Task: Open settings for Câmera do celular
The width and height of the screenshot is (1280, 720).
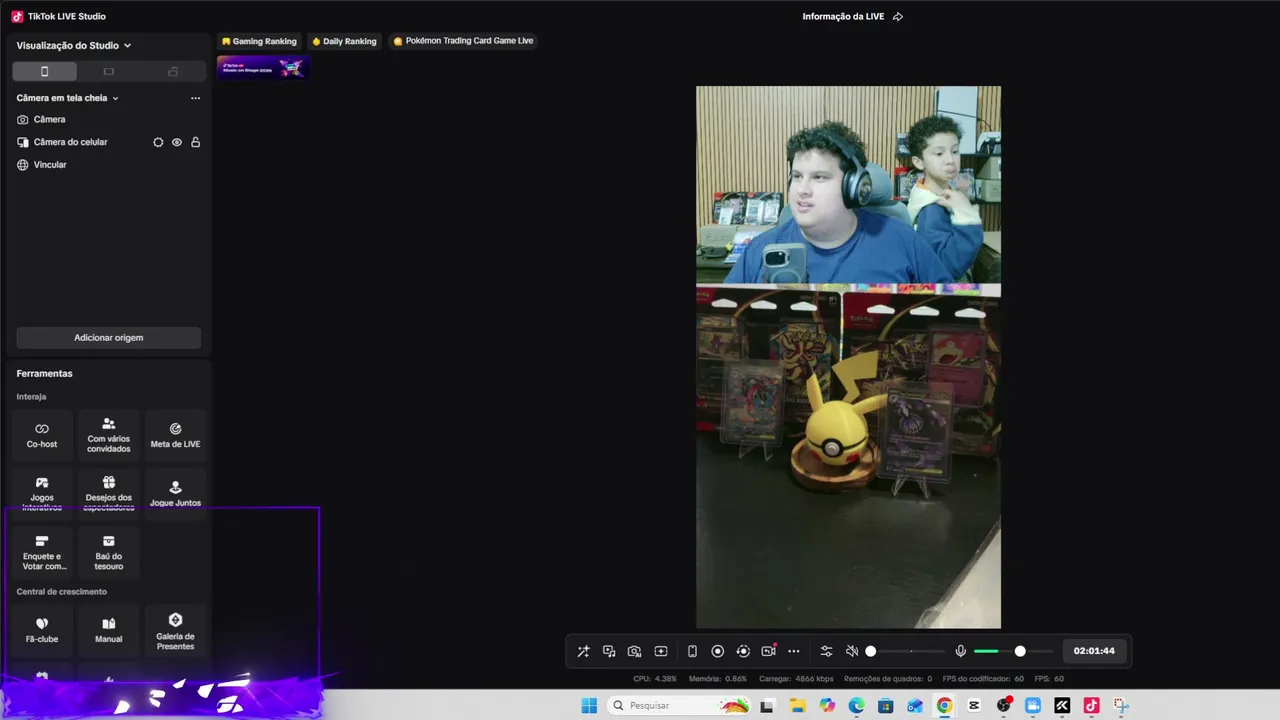Action: (158, 142)
